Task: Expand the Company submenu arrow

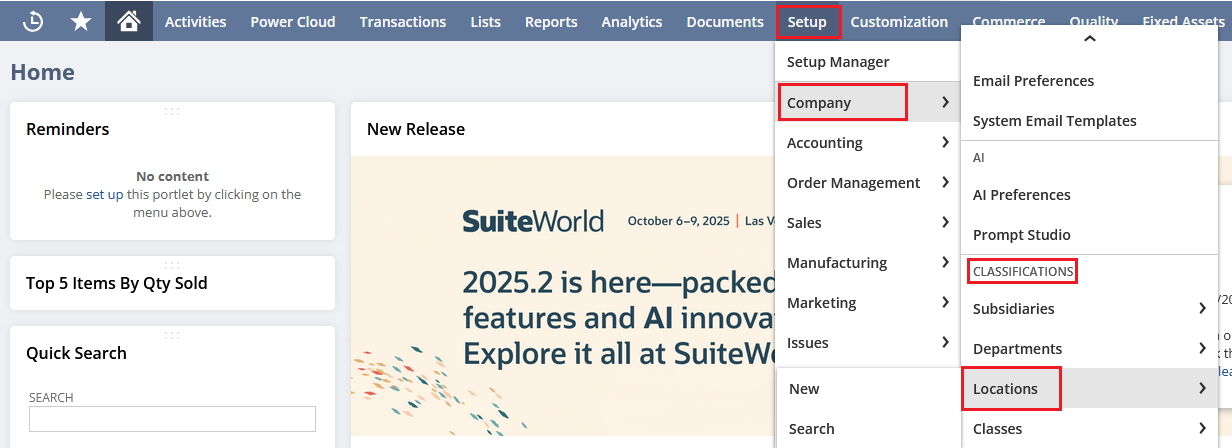Action: (x=944, y=102)
